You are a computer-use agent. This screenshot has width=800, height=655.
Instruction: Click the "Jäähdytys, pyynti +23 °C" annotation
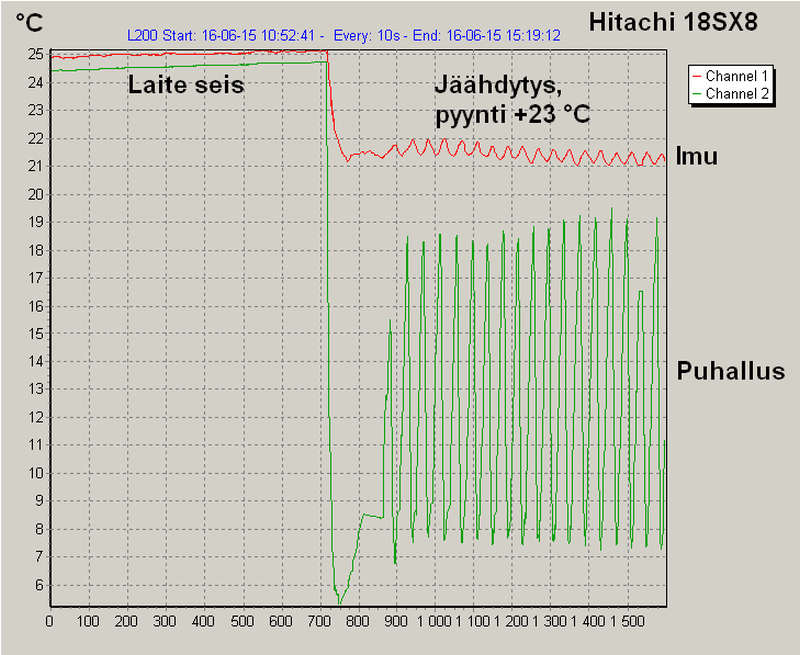tap(511, 101)
